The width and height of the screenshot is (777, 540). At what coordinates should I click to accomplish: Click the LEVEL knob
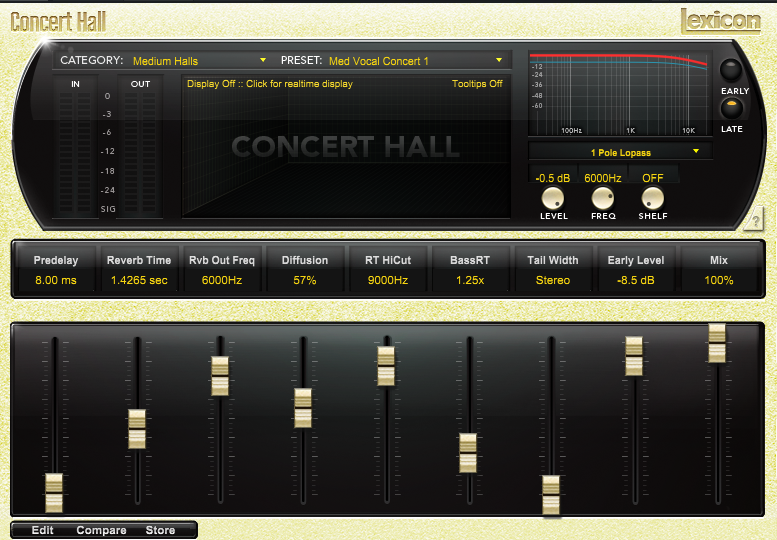pyautogui.click(x=553, y=197)
